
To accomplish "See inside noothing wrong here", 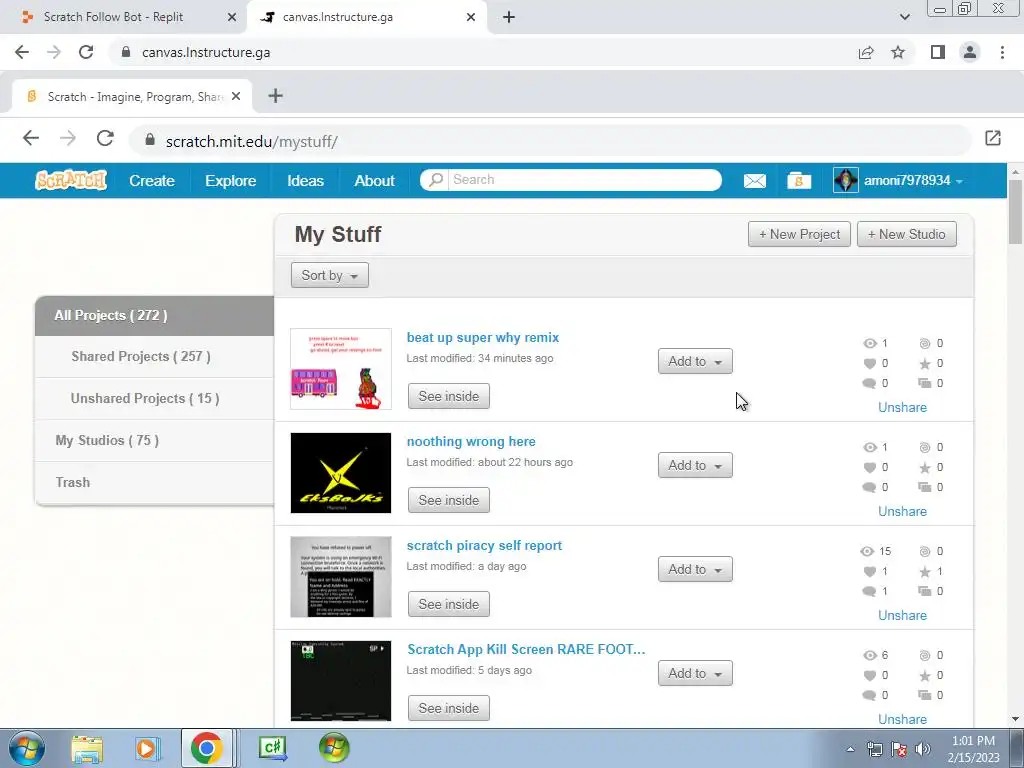I will click(x=449, y=500).
